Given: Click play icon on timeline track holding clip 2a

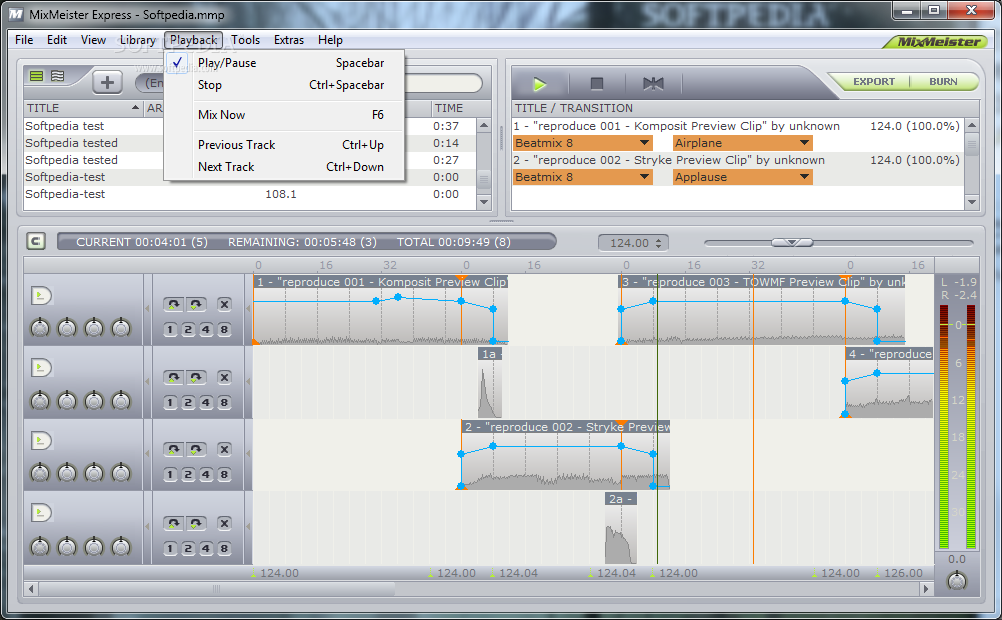Looking at the screenshot, I should [41, 513].
